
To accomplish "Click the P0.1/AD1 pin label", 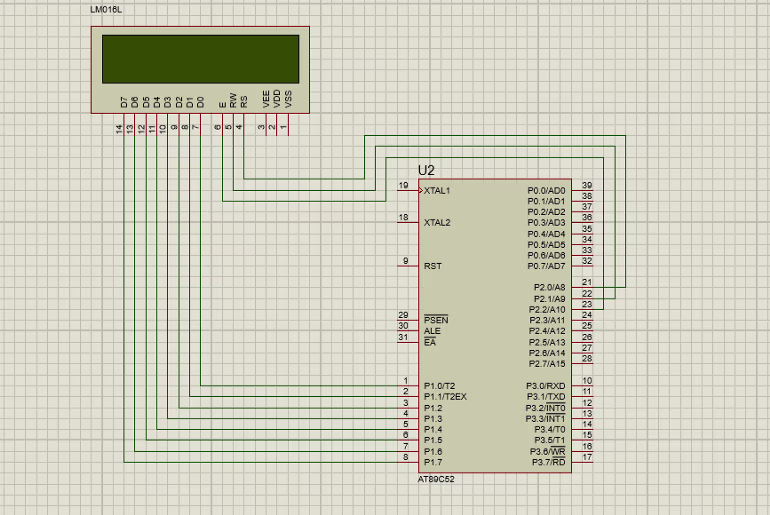I will (546, 201).
